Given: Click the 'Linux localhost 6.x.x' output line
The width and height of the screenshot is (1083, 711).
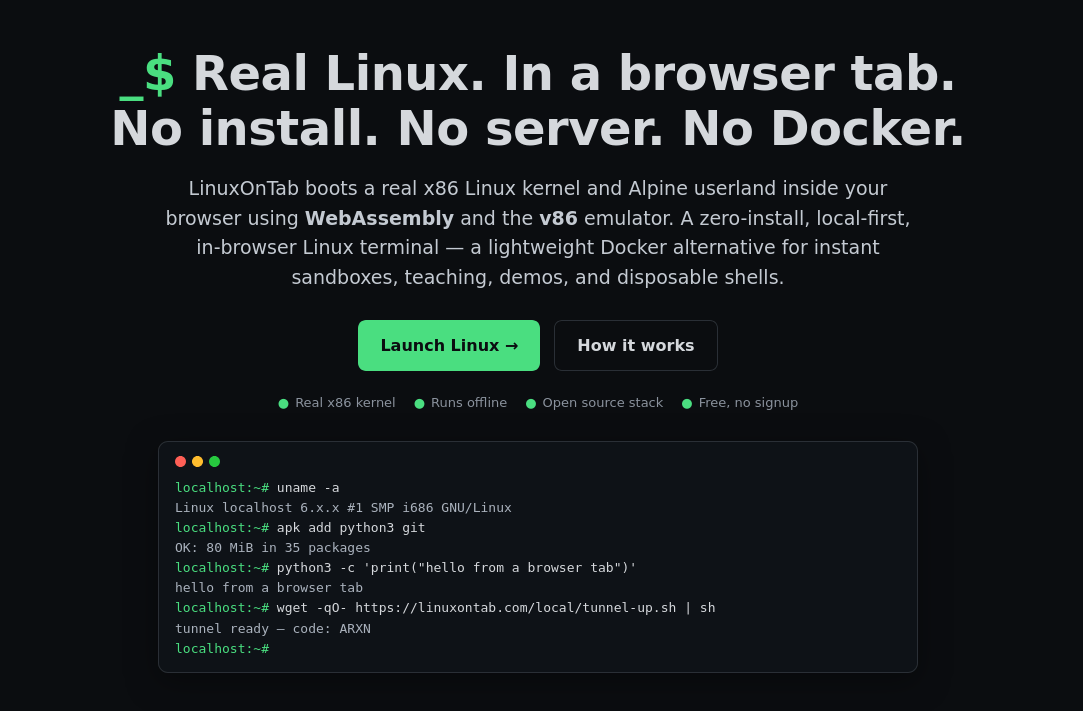Looking at the screenshot, I should pos(343,508).
